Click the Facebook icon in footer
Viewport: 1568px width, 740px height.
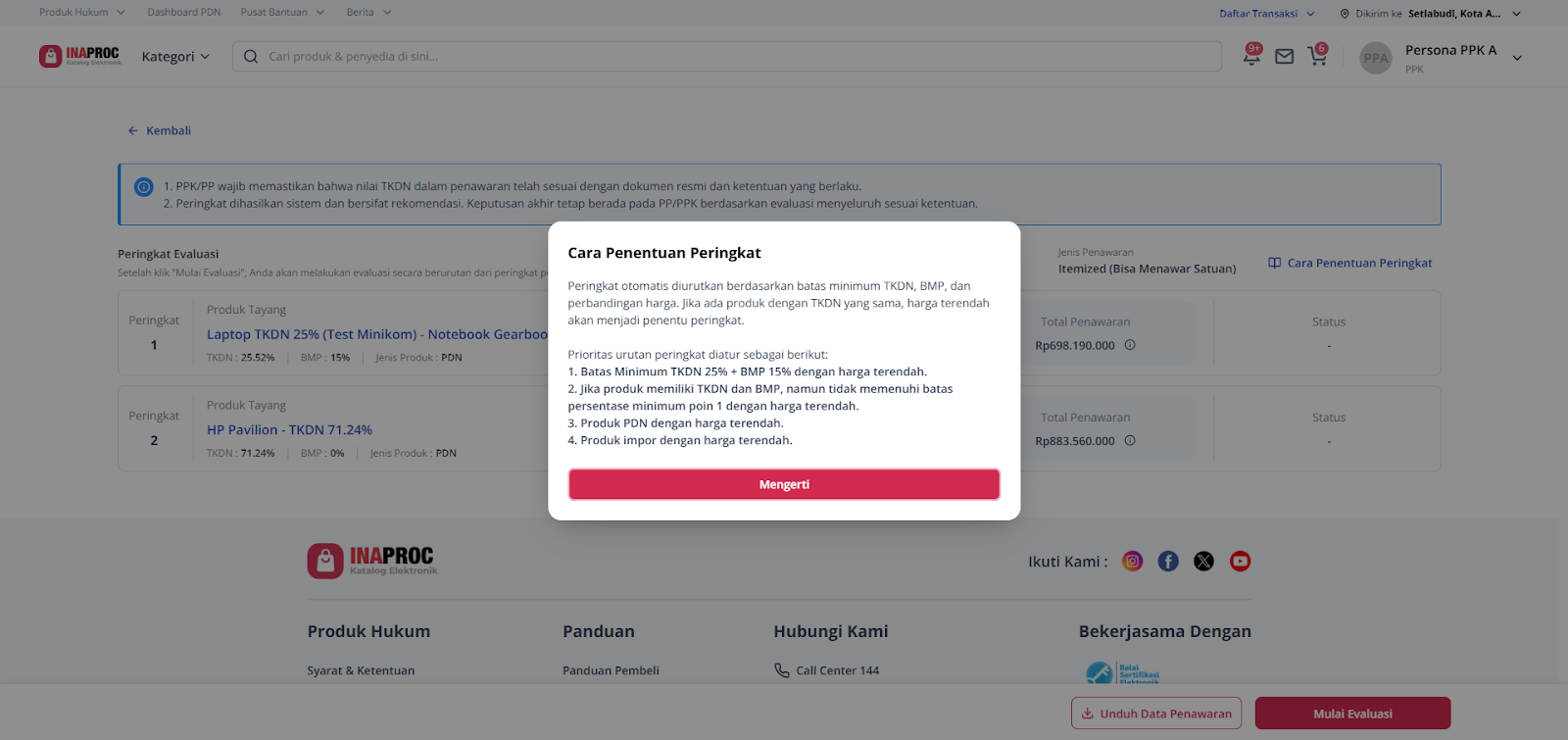[x=1168, y=561]
